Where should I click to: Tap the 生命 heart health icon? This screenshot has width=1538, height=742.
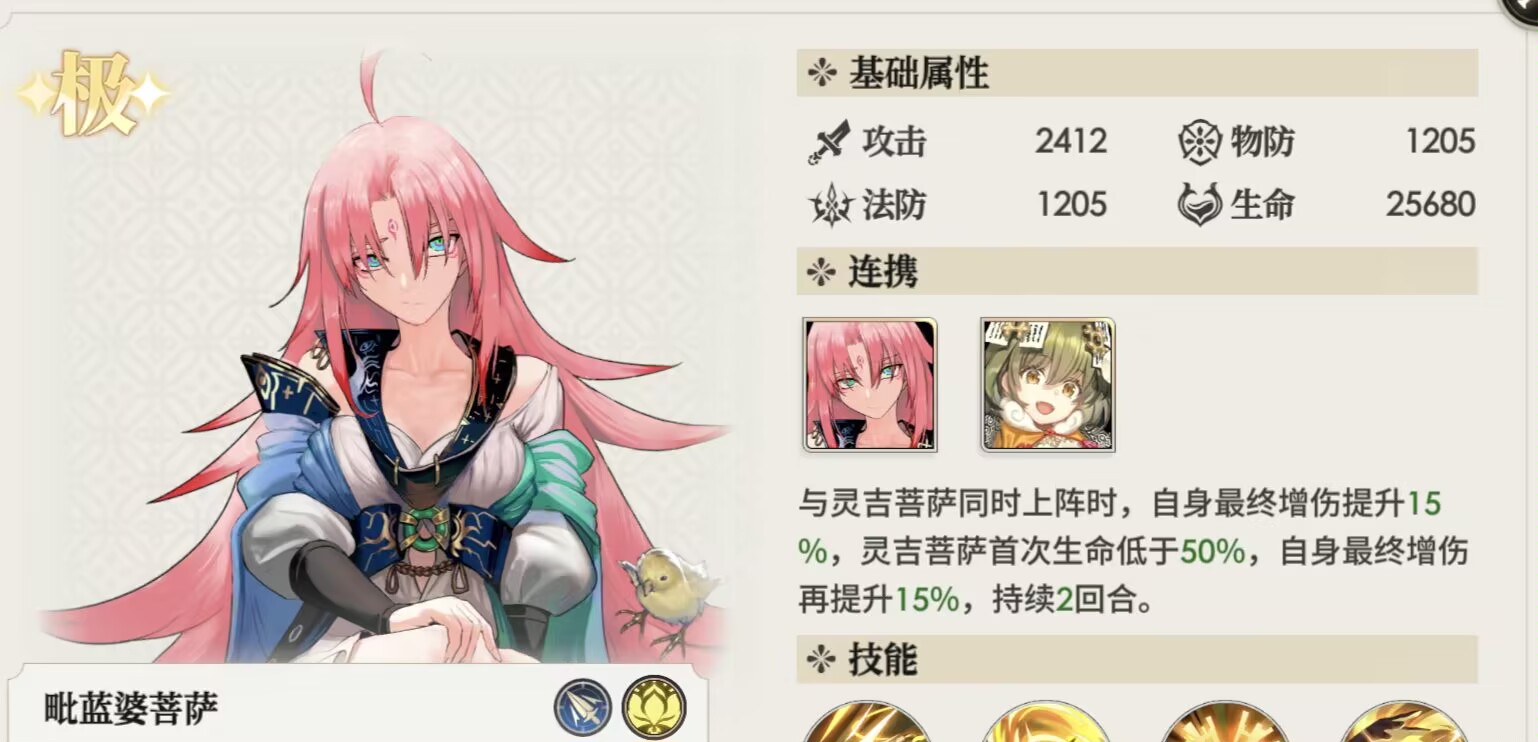(x=1200, y=205)
